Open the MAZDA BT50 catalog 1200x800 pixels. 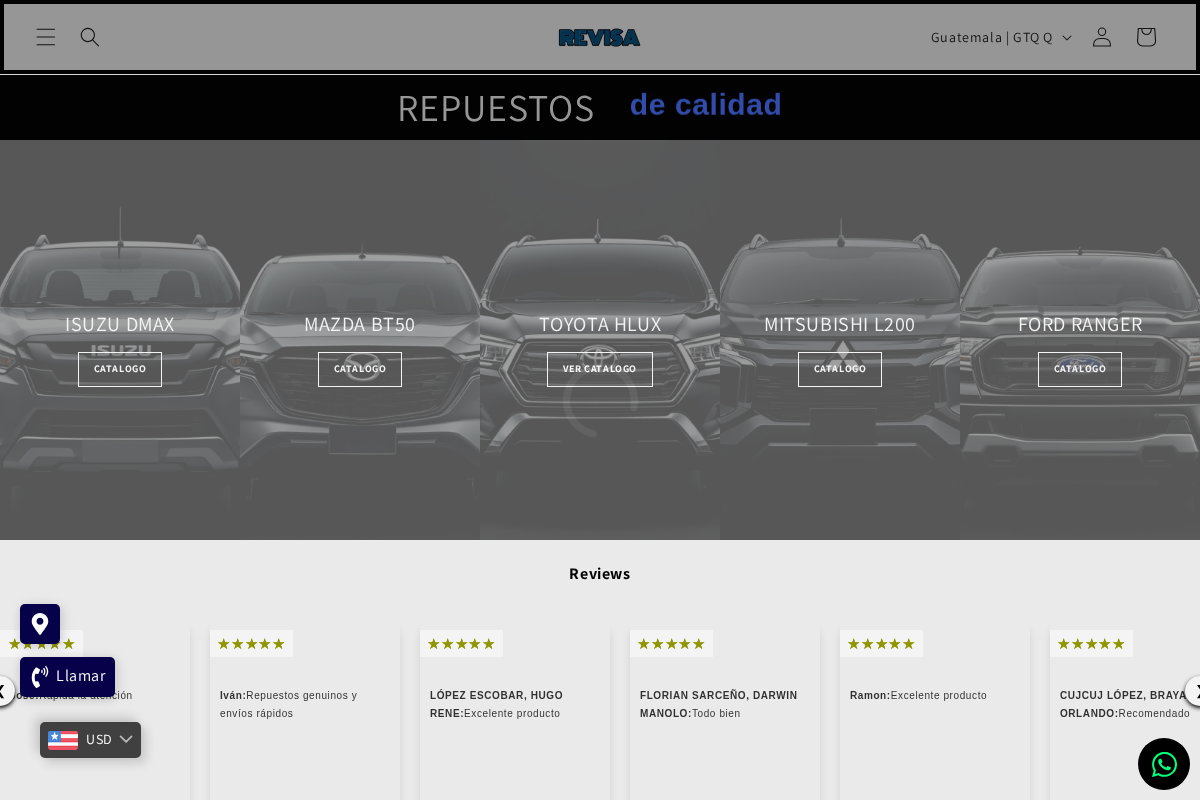coord(360,369)
